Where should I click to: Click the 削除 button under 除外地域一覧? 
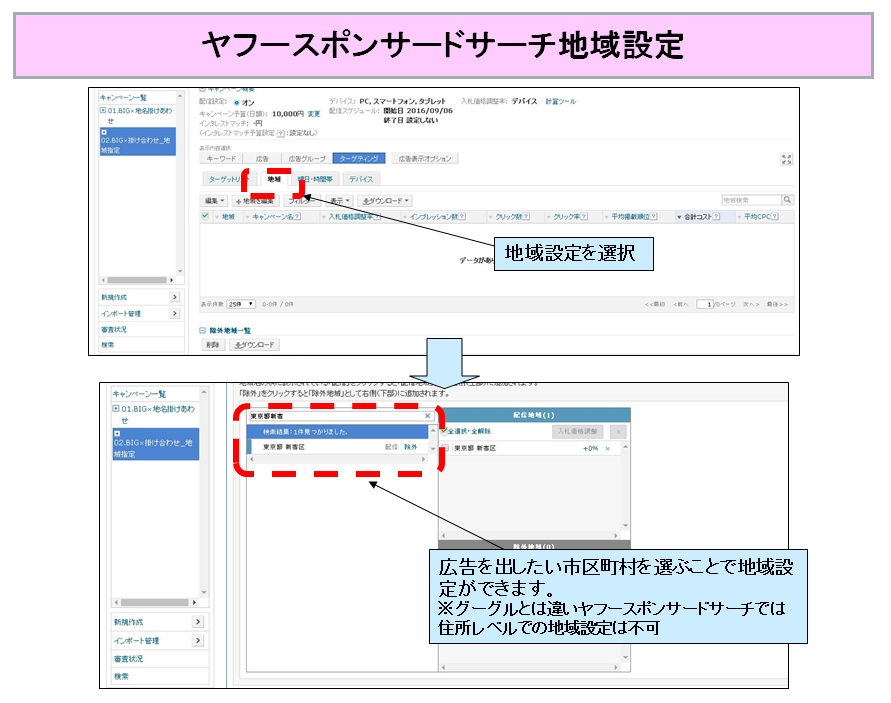click(x=213, y=344)
